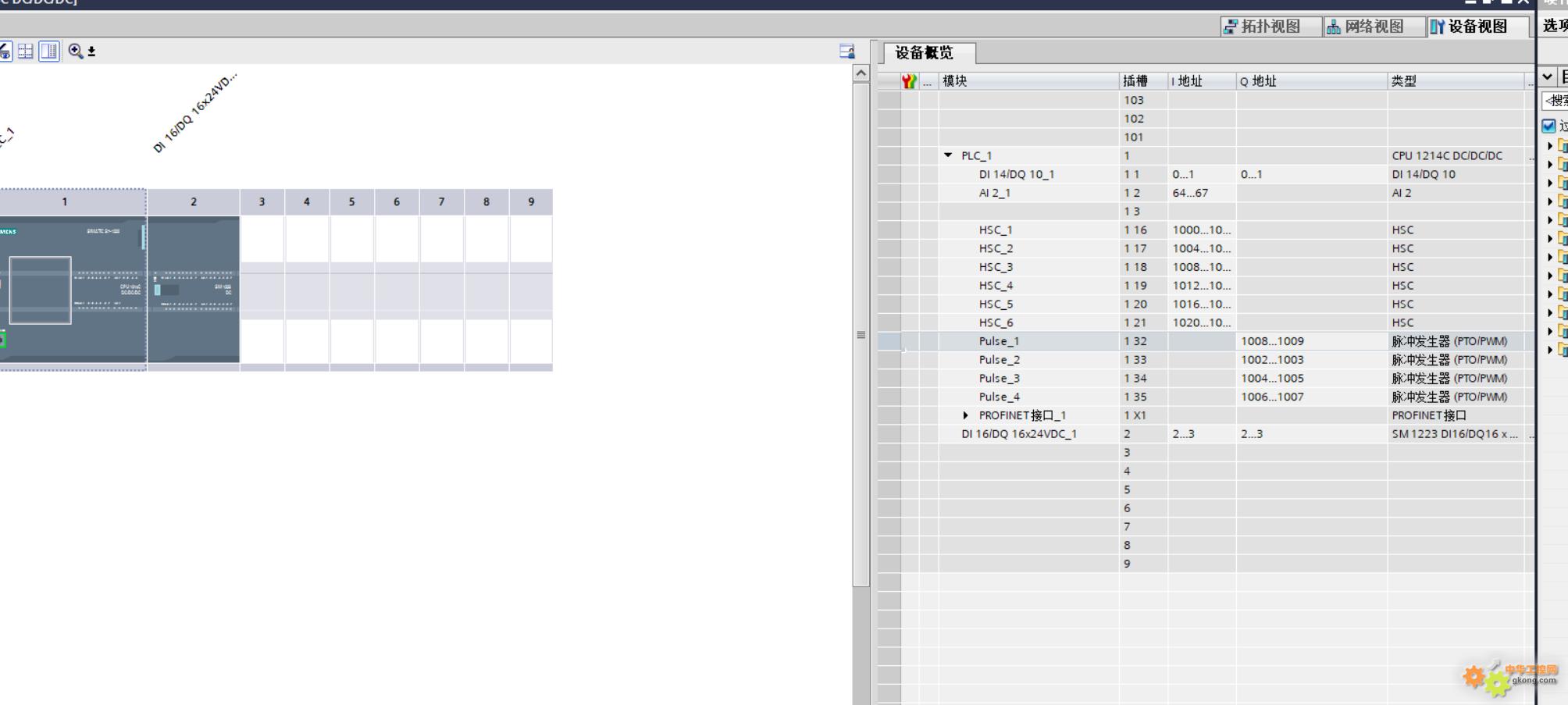Select the PLC_1 row
The height and width of the screenshot is (705, 1568).
1206,155
